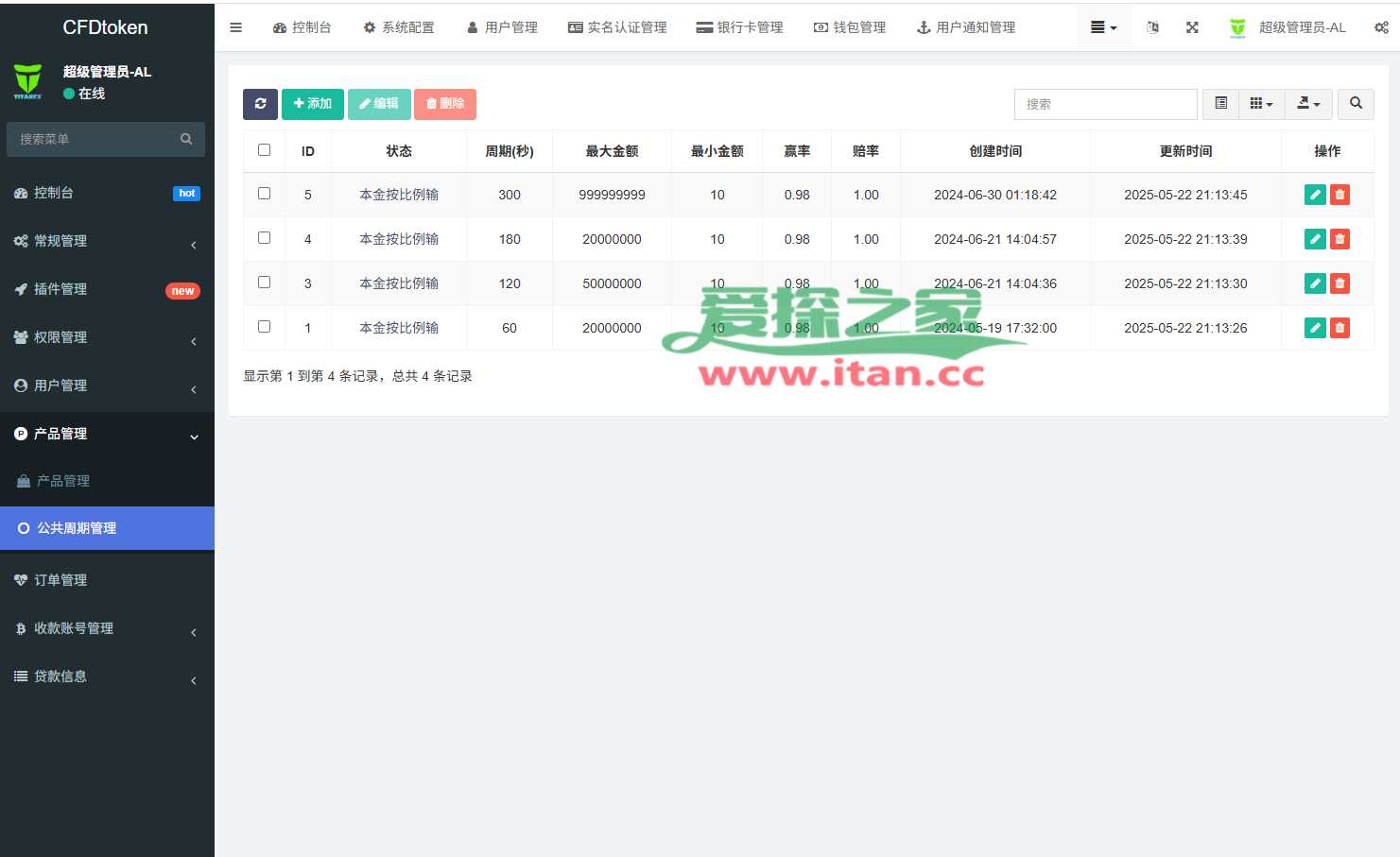1400x857 pixels.
Task: Click the fullscreen icon in top bar
Action: coord(1192,27)
